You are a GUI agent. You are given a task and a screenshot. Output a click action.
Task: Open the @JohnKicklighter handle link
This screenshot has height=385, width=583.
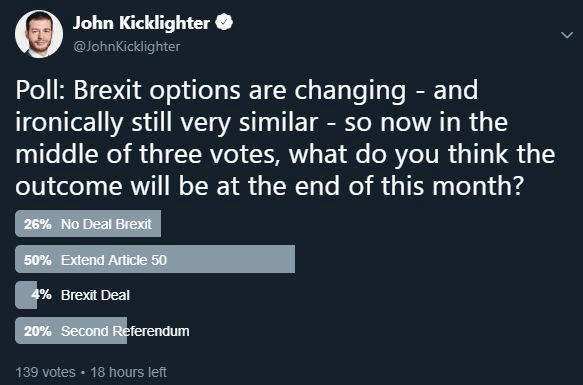pos(127,46)
